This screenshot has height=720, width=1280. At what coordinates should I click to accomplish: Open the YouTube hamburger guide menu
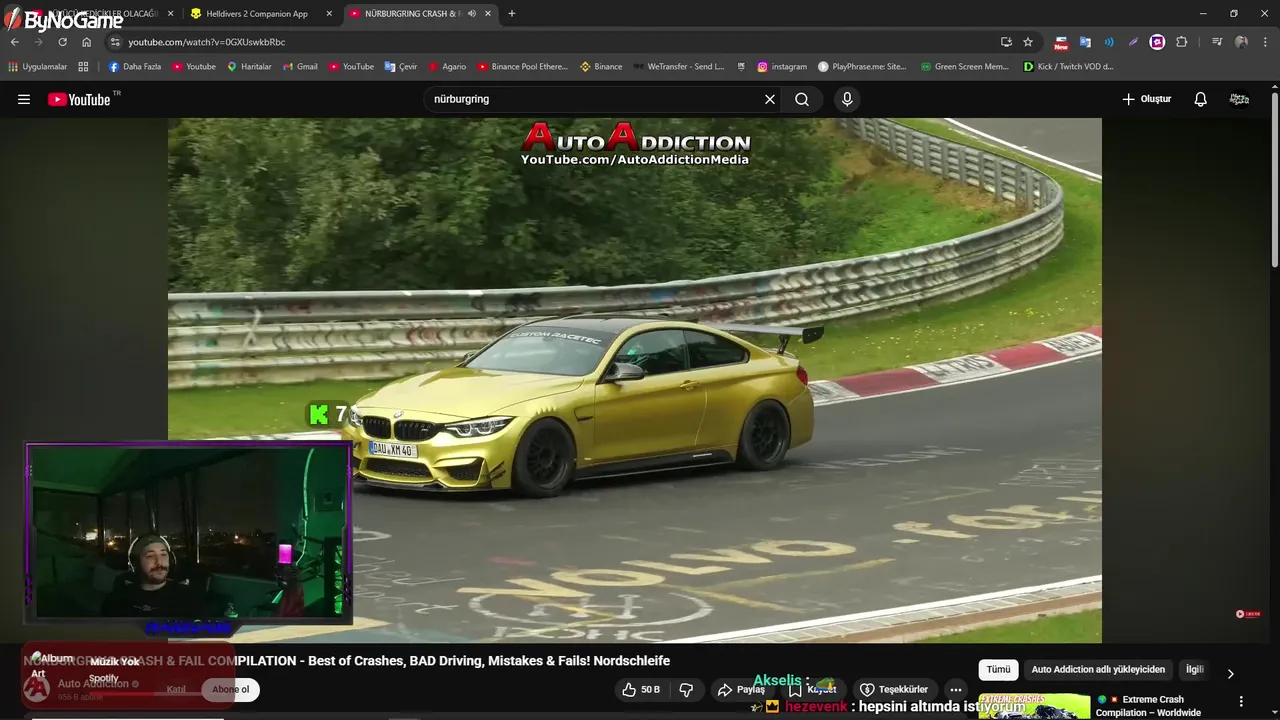point(24,99)
